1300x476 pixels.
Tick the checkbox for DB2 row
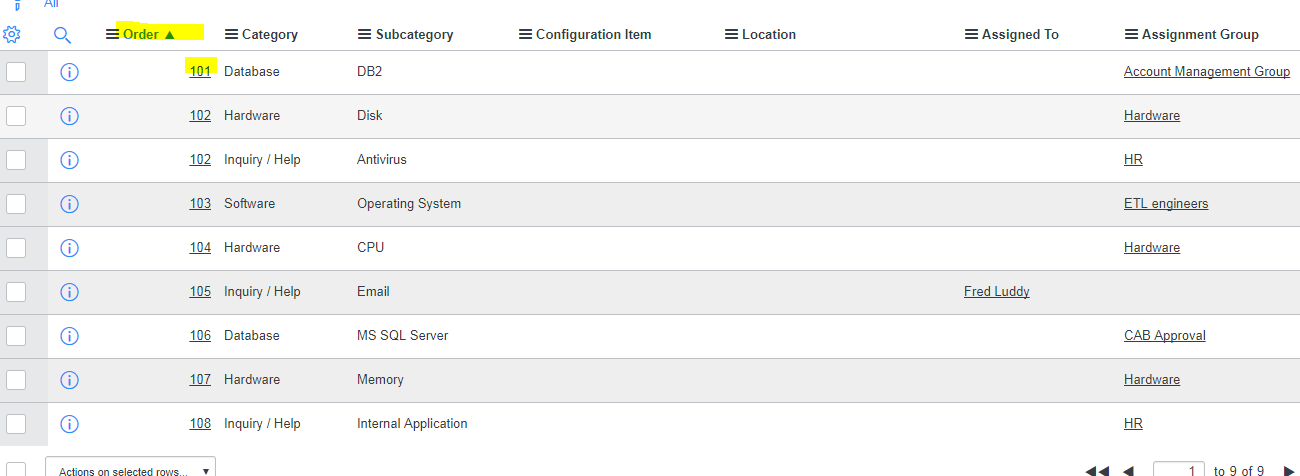pos(16,72)
